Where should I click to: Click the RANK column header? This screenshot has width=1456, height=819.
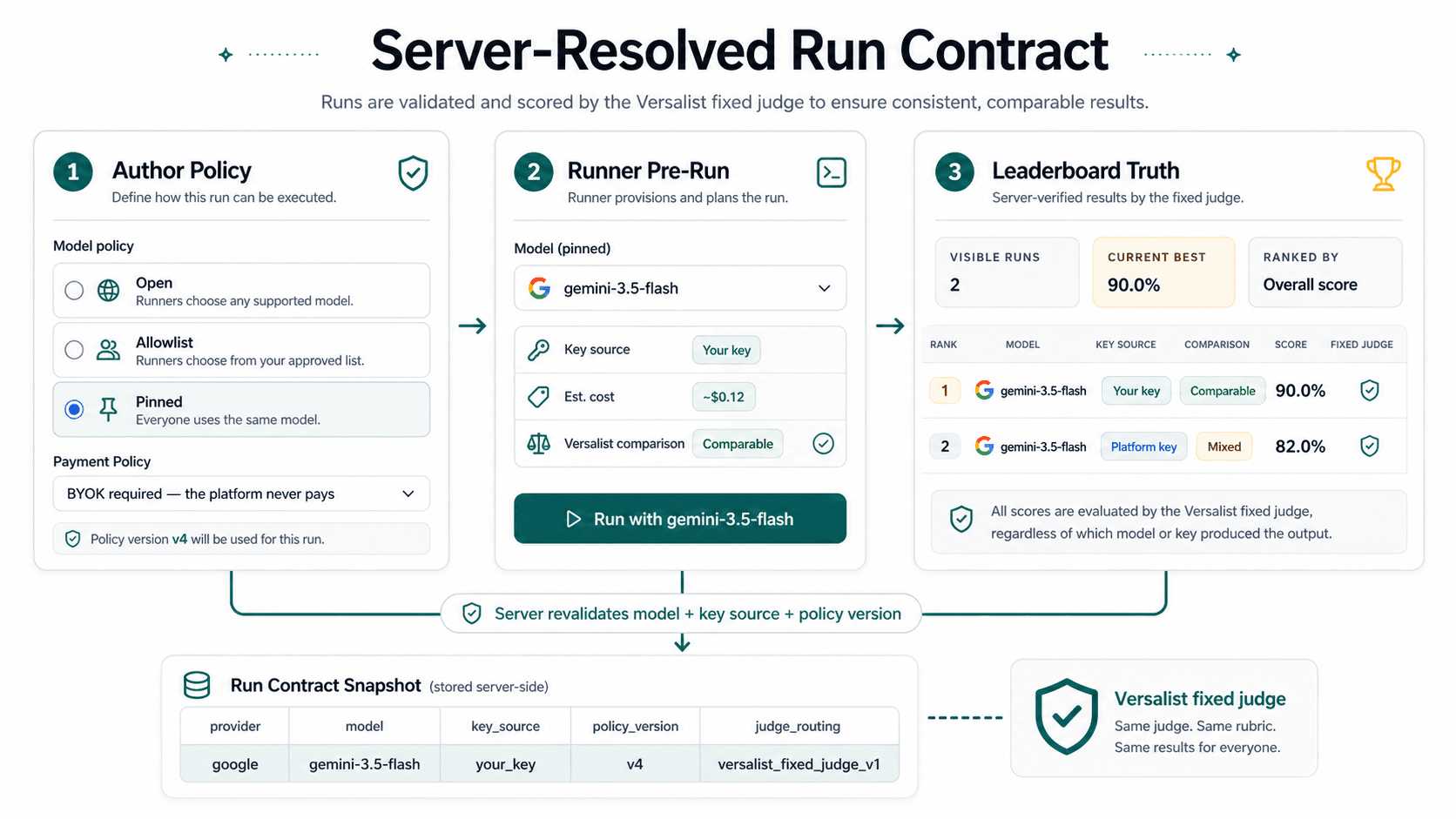pos(943,345)
